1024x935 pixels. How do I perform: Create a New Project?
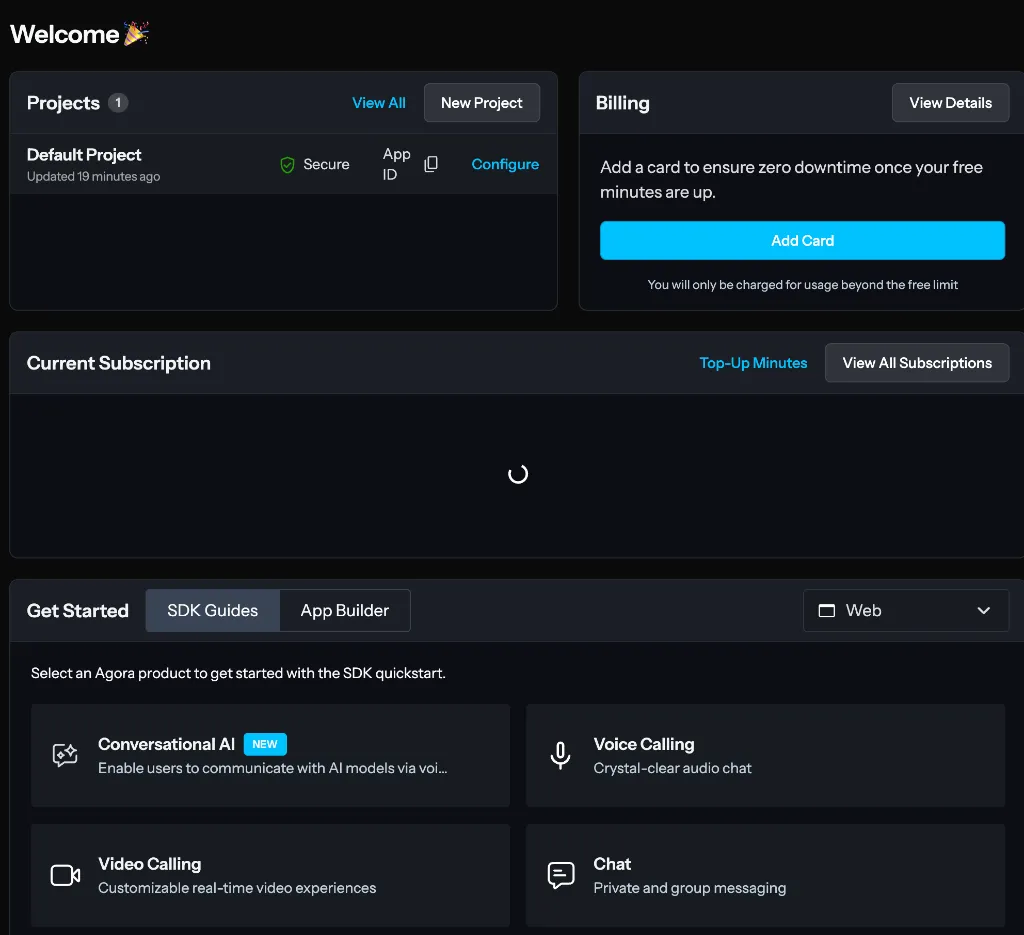[482, 103]
